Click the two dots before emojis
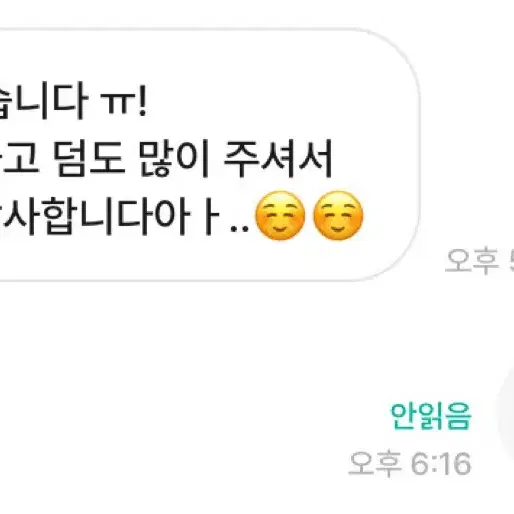This screenshot has width=514, height=514. pos(240,229)
